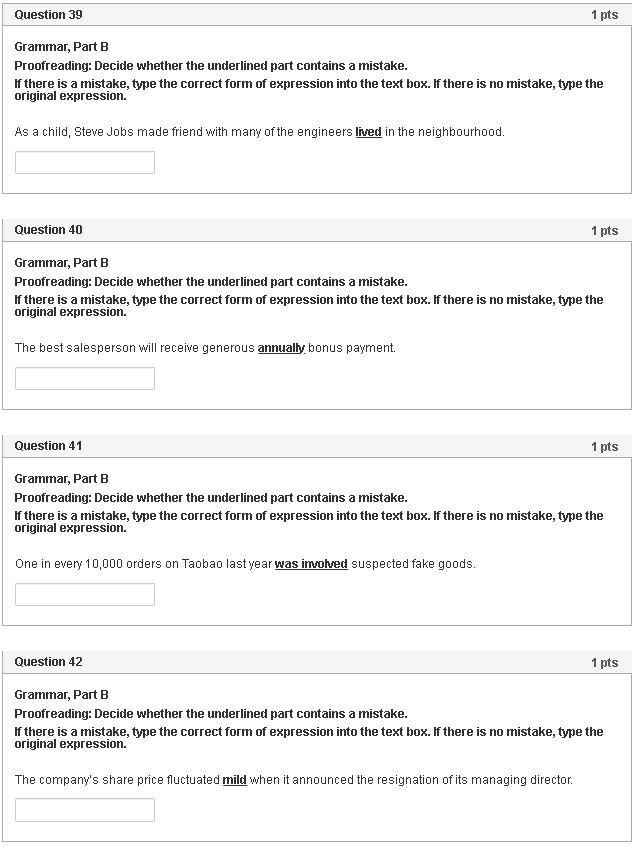644x847 pixels.
Task: Click the underlined word lived in Question 39
Action: (x=369, y=131)
